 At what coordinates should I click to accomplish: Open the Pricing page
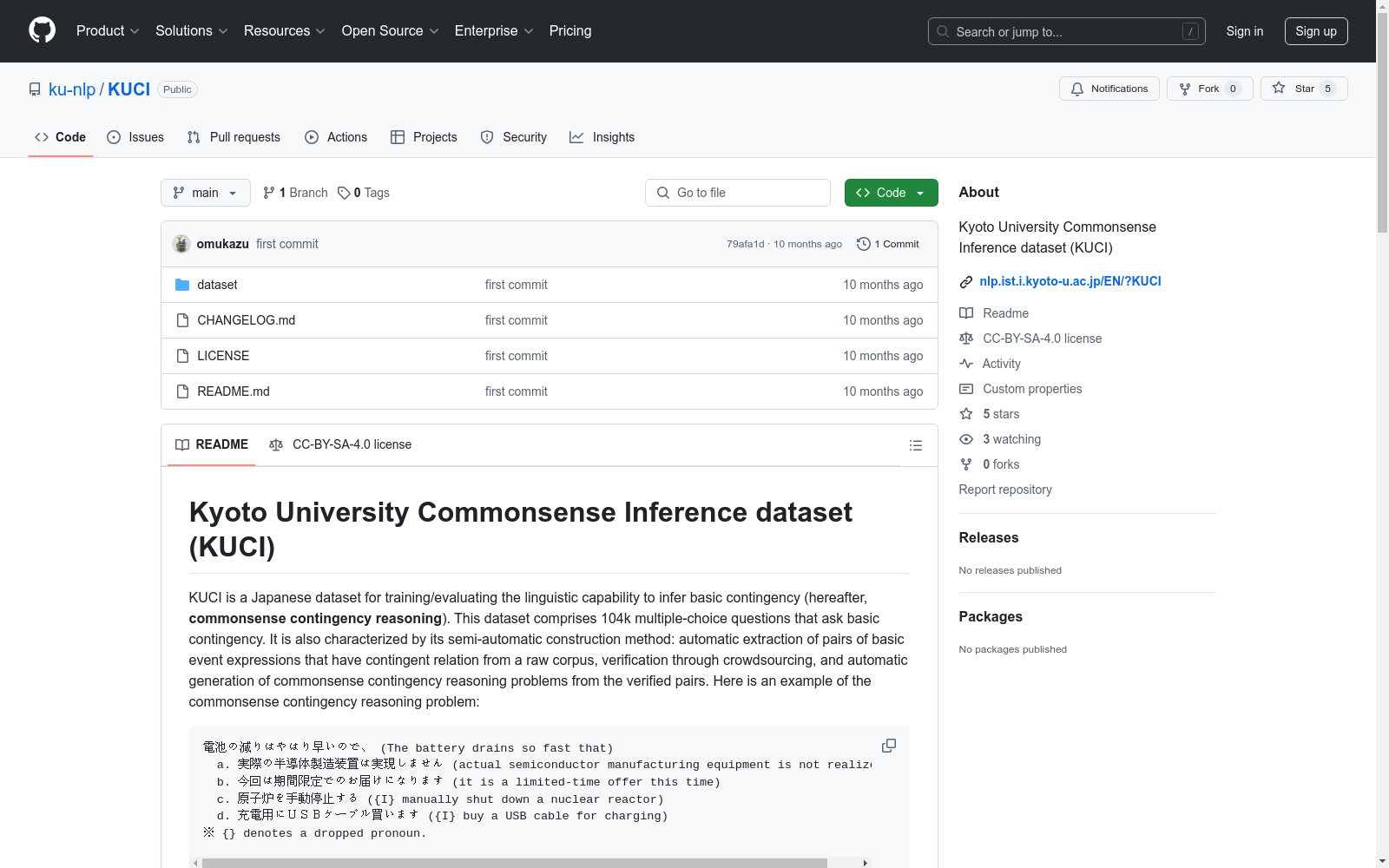pyautogui.click(x=570, y=30)
